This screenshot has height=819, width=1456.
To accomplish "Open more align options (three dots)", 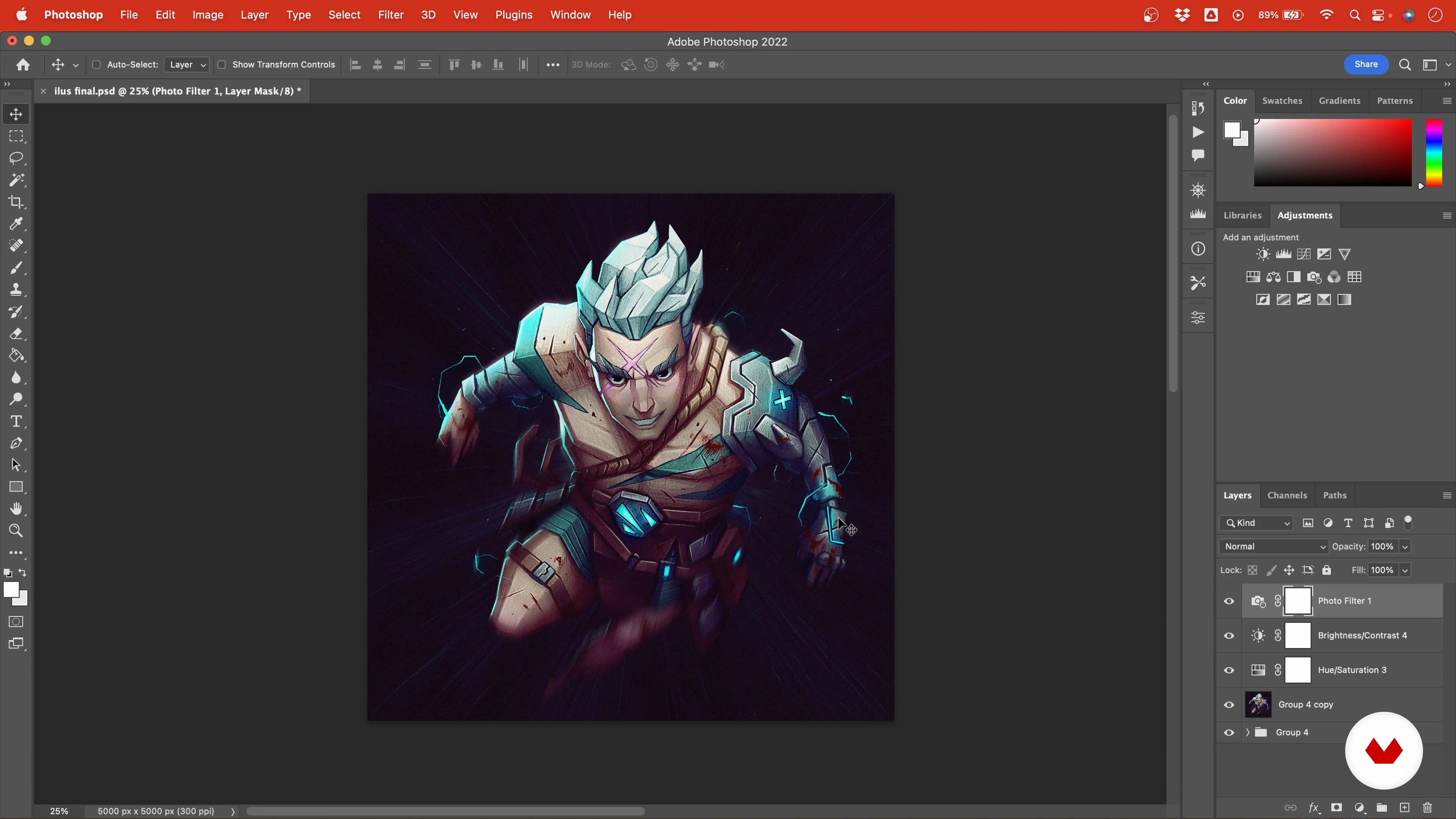I will pyautogui.click(x=553, y=65).
